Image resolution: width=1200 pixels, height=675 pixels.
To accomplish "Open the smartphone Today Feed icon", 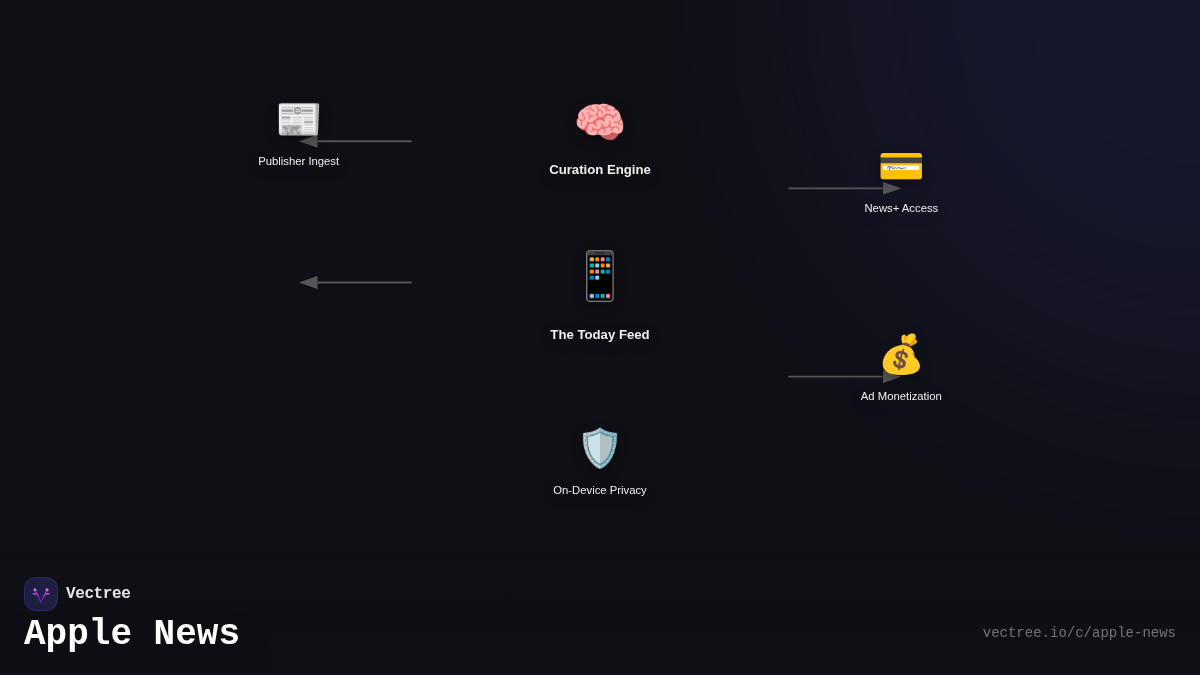I will 600,276.
